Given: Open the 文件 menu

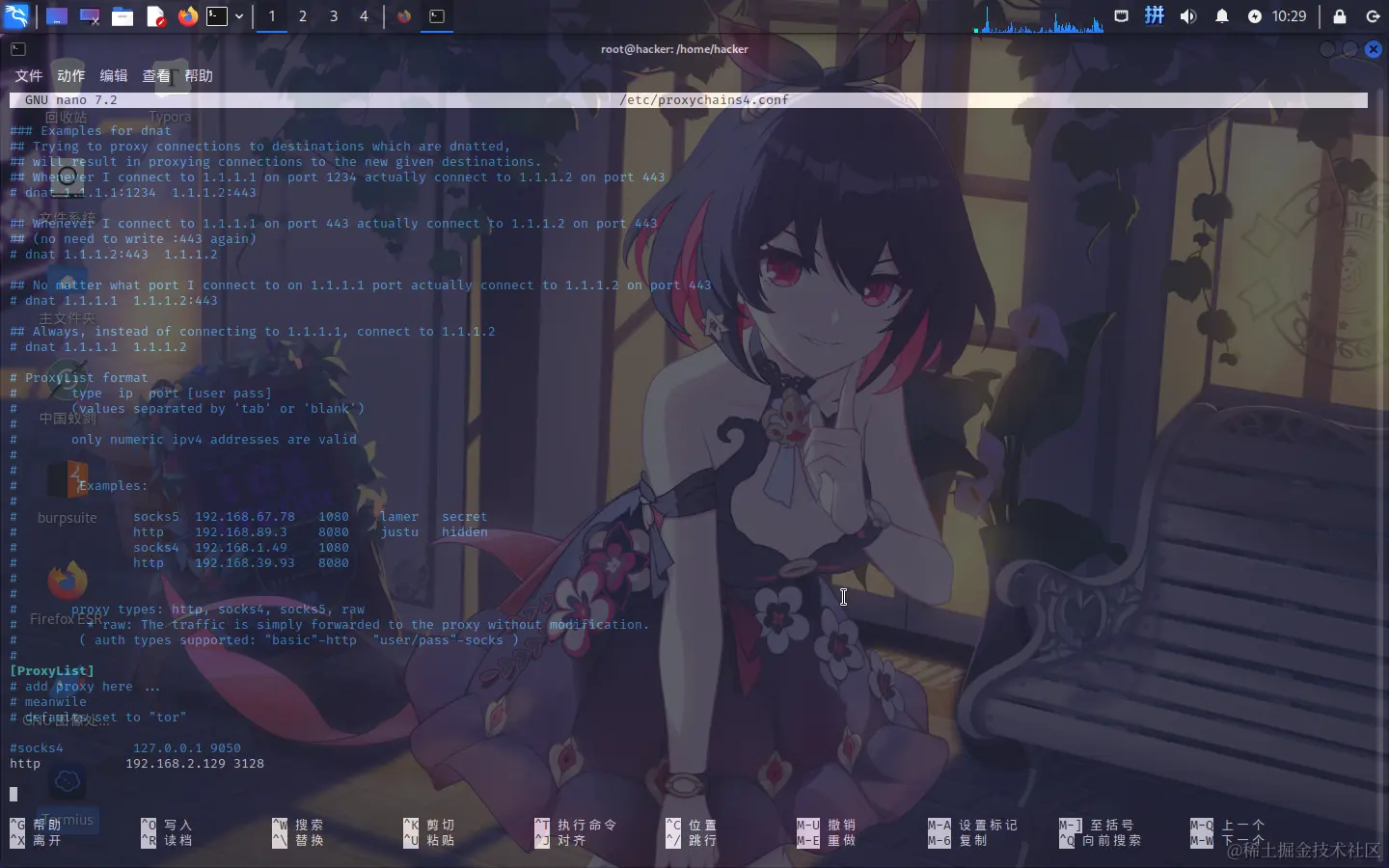Looking at the screenshot, I should pos(29,75).
